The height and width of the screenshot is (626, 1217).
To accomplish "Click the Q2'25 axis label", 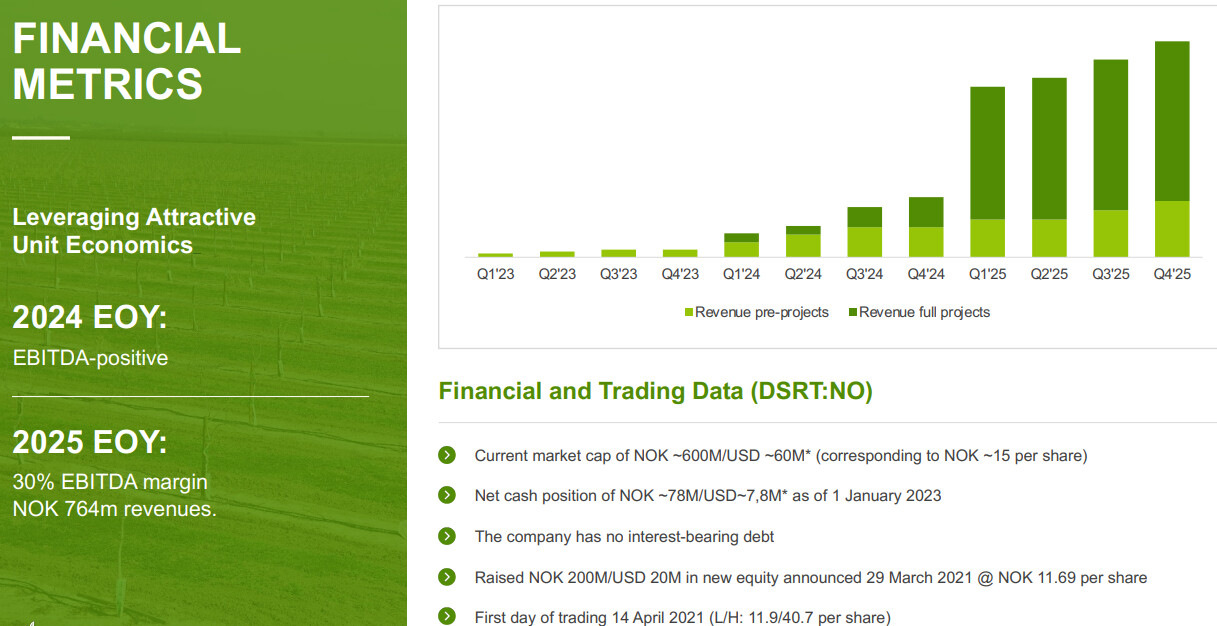I will (x=1049, y=274).
